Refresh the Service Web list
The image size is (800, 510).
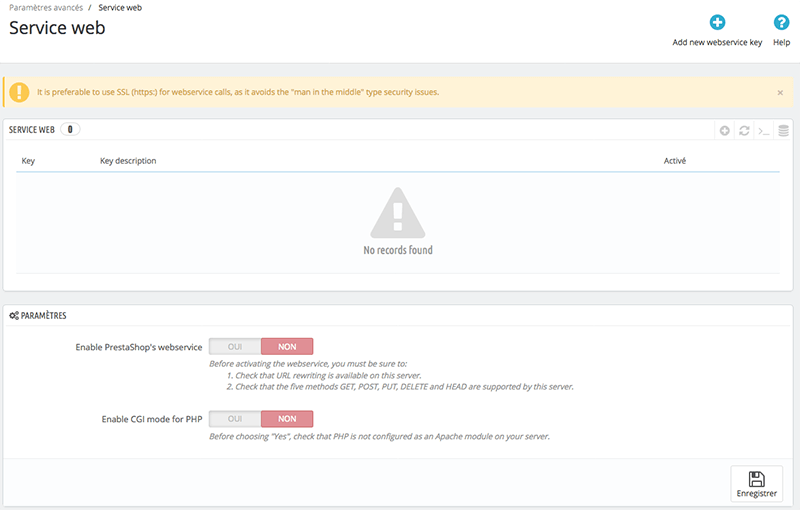click(x=744, y=131)
